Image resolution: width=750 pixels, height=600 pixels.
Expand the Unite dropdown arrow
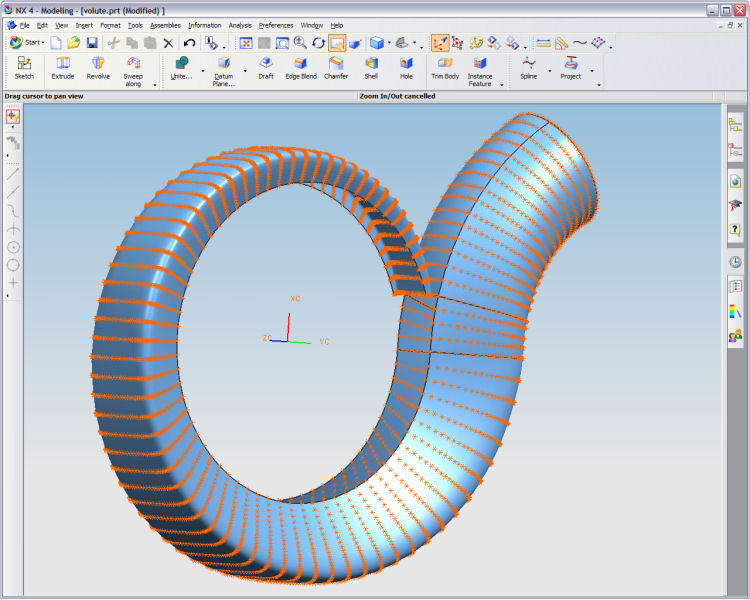click(203, 71)
